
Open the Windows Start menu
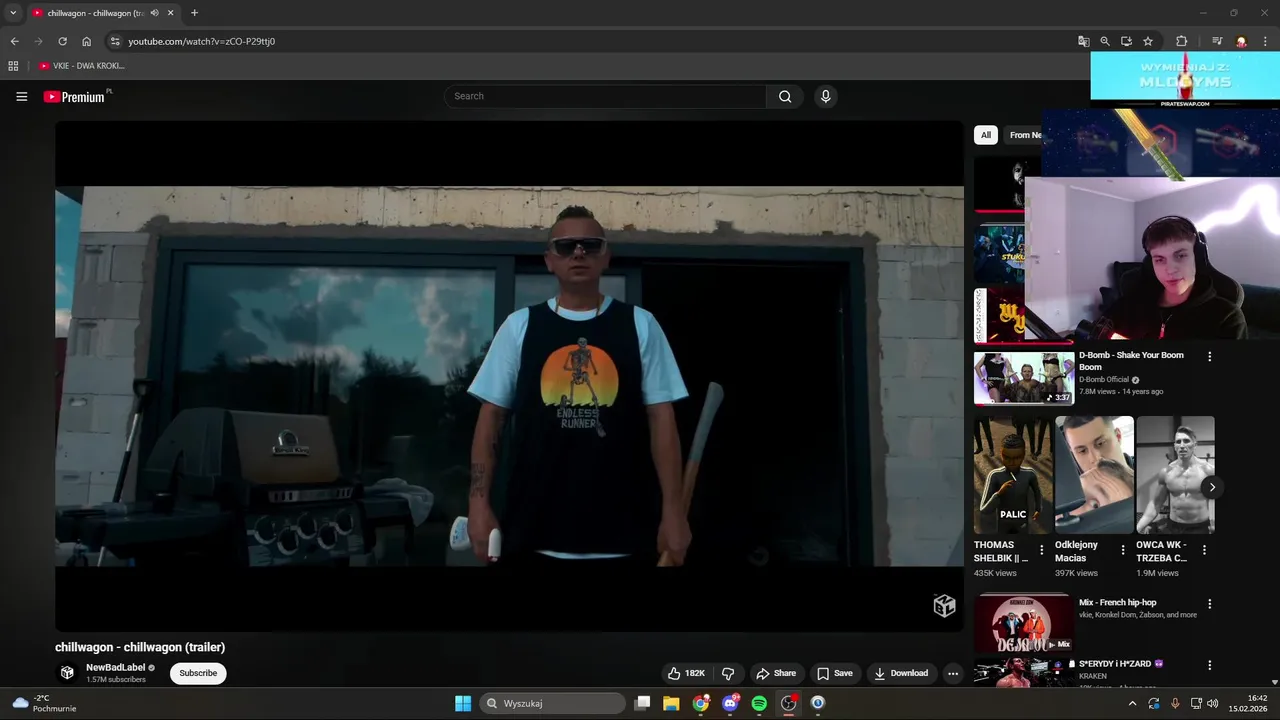(463, 703)
